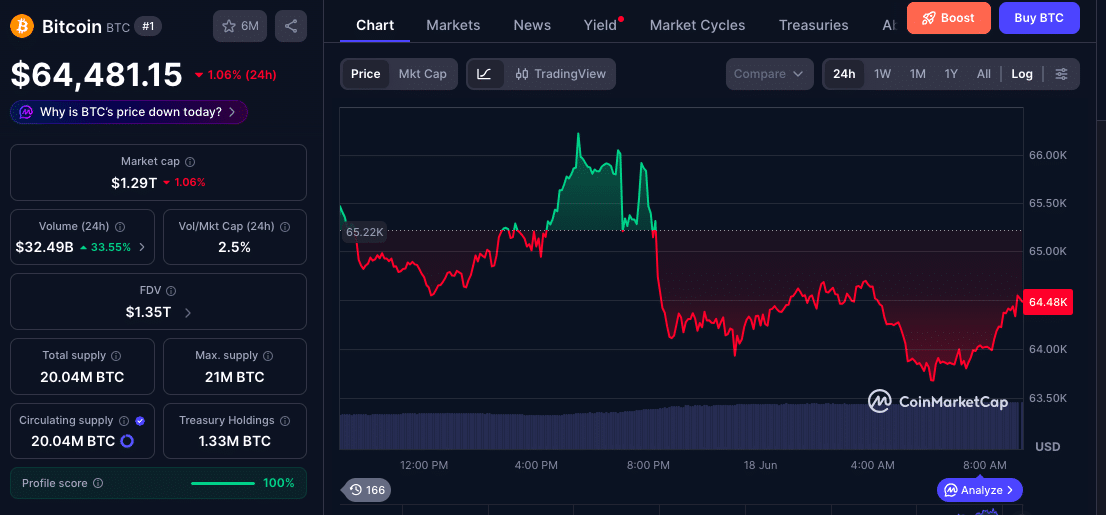
Task: Click the Analyze button
Action: point(979,490)
